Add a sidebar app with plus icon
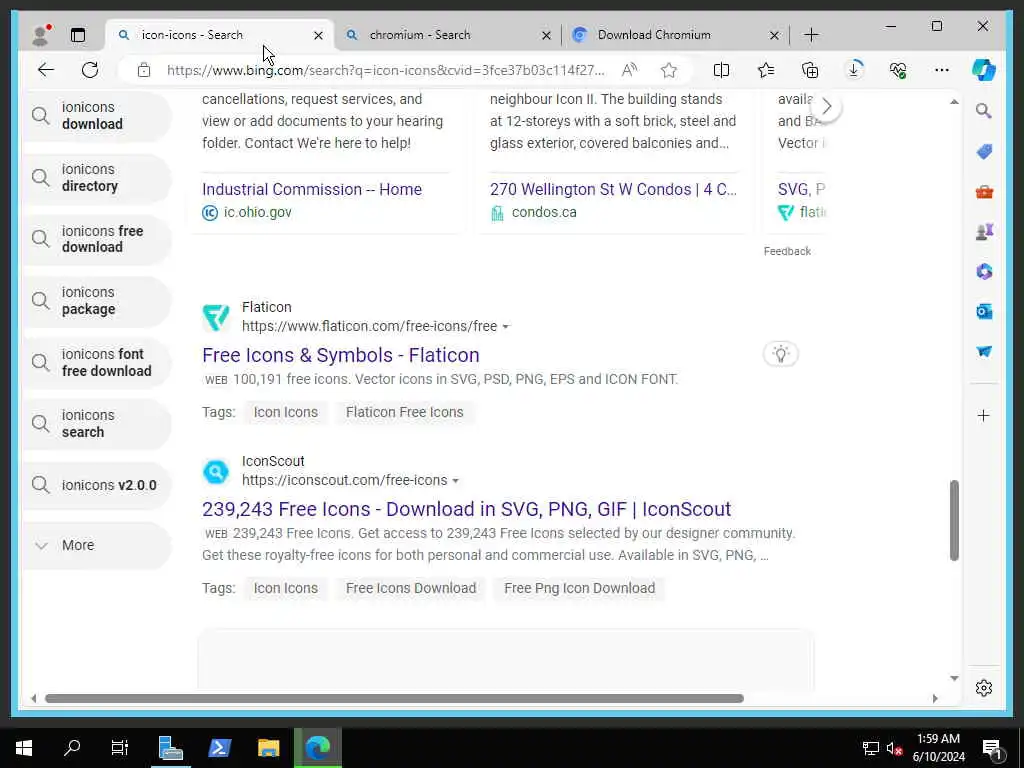This screenshot has height=768, width=1024. (x=984, y=415)
